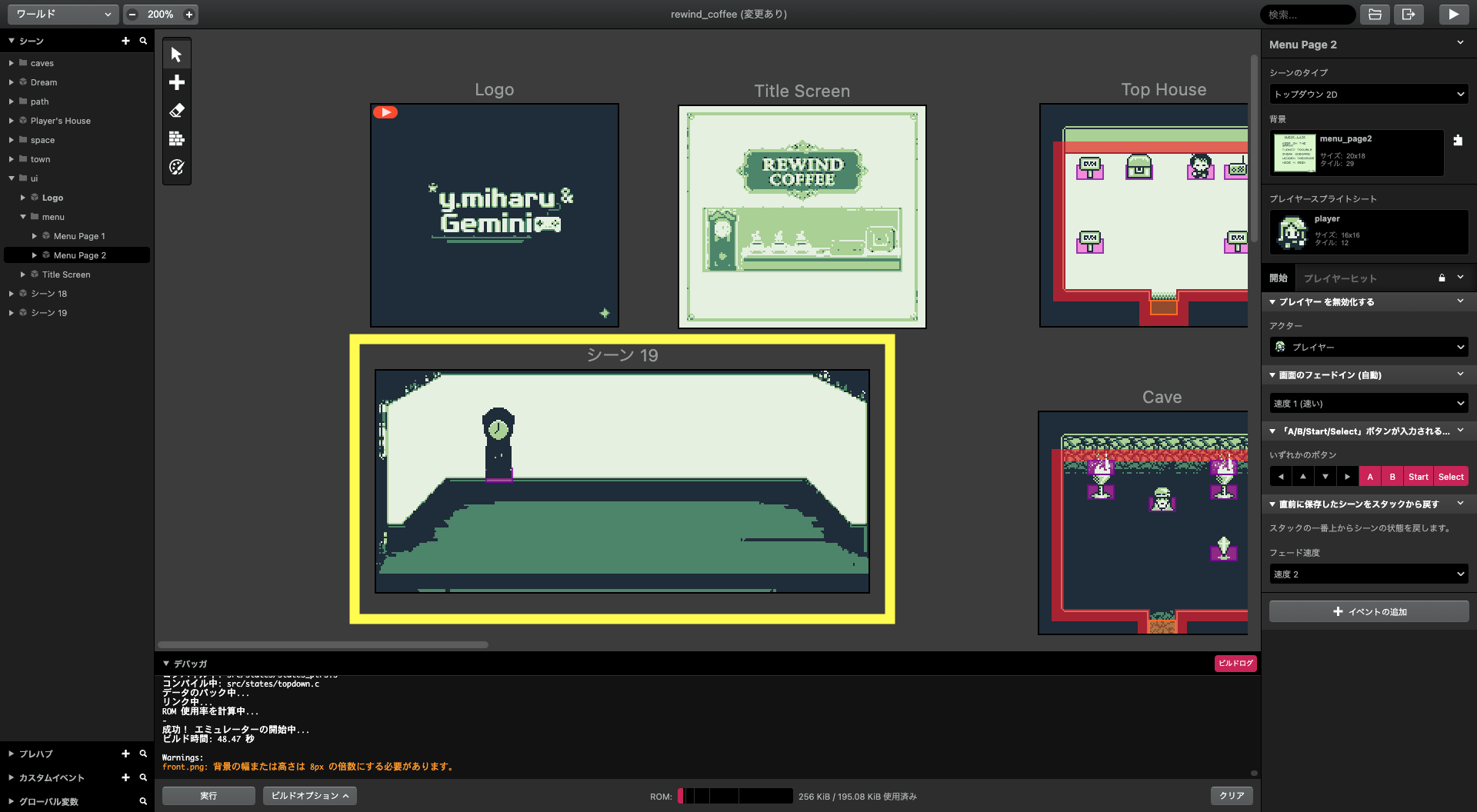The width and height of the screenshot is (1477, 812).
Task: Click the ビルドログ button
Action: click(1235, 663)
